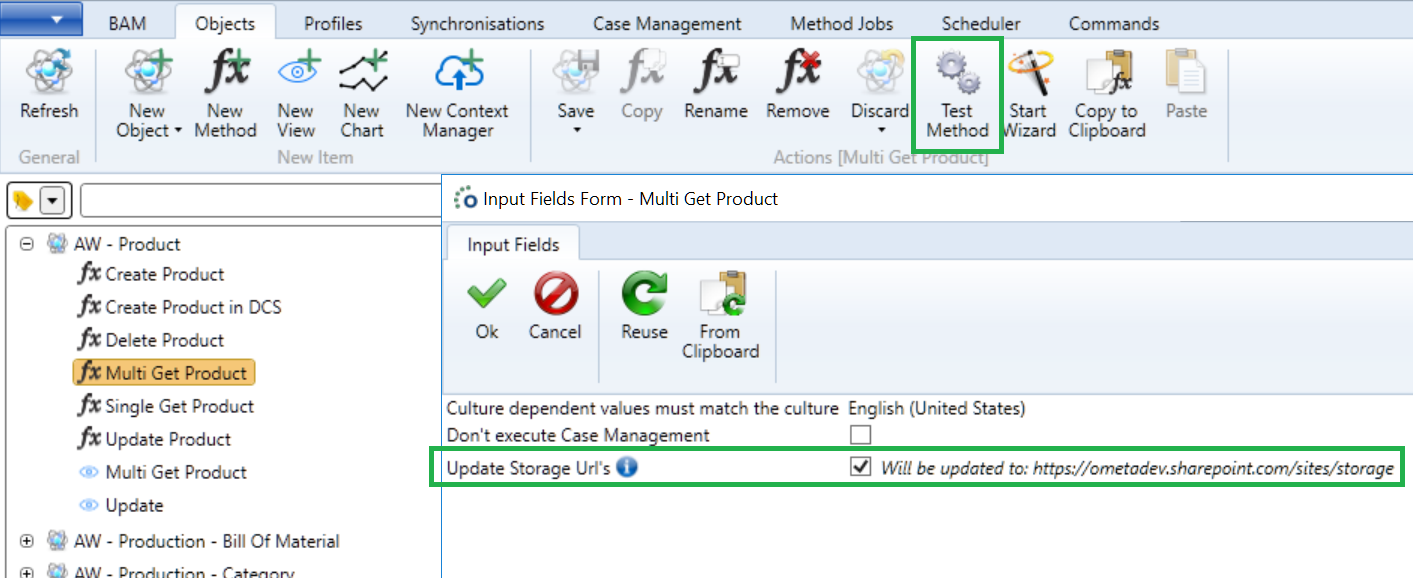Uncheck the Update Storage Url's checkbox

point(860,467)
